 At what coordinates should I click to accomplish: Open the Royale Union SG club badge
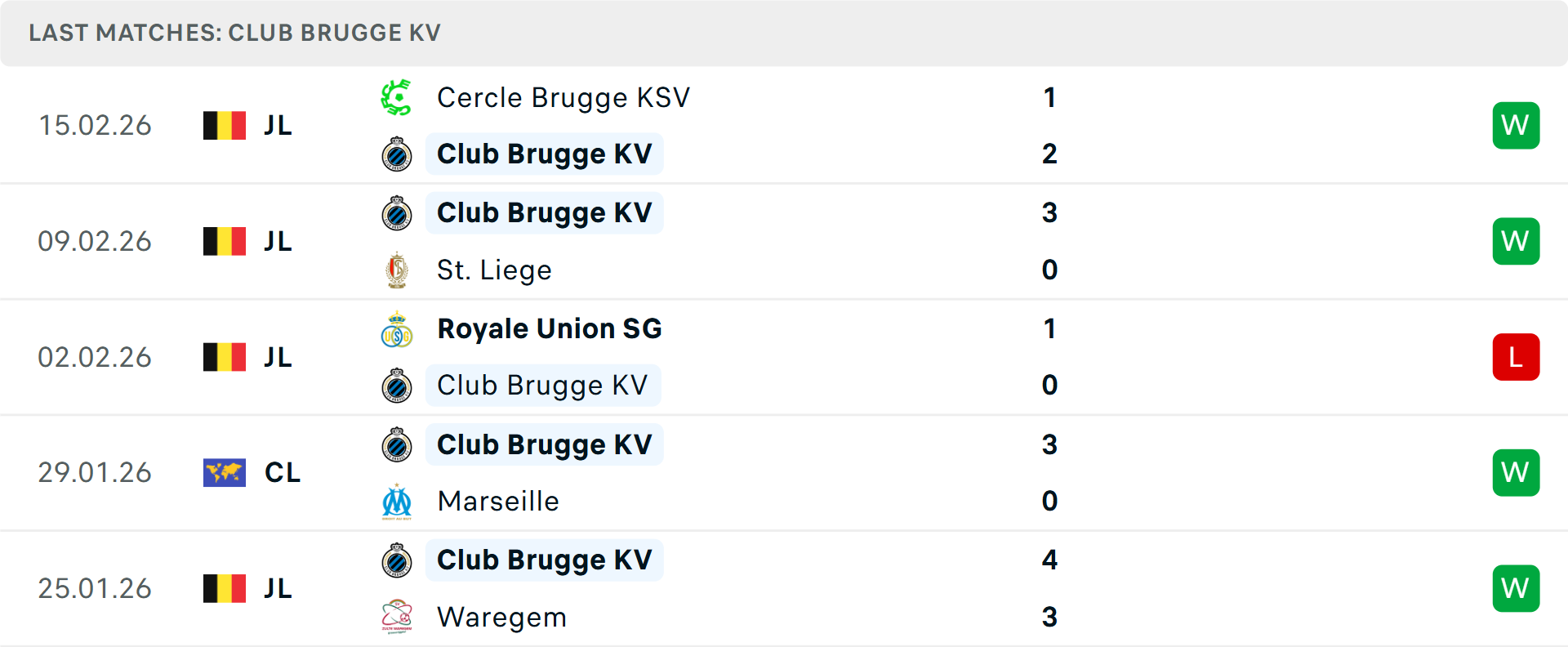[396, 328]
